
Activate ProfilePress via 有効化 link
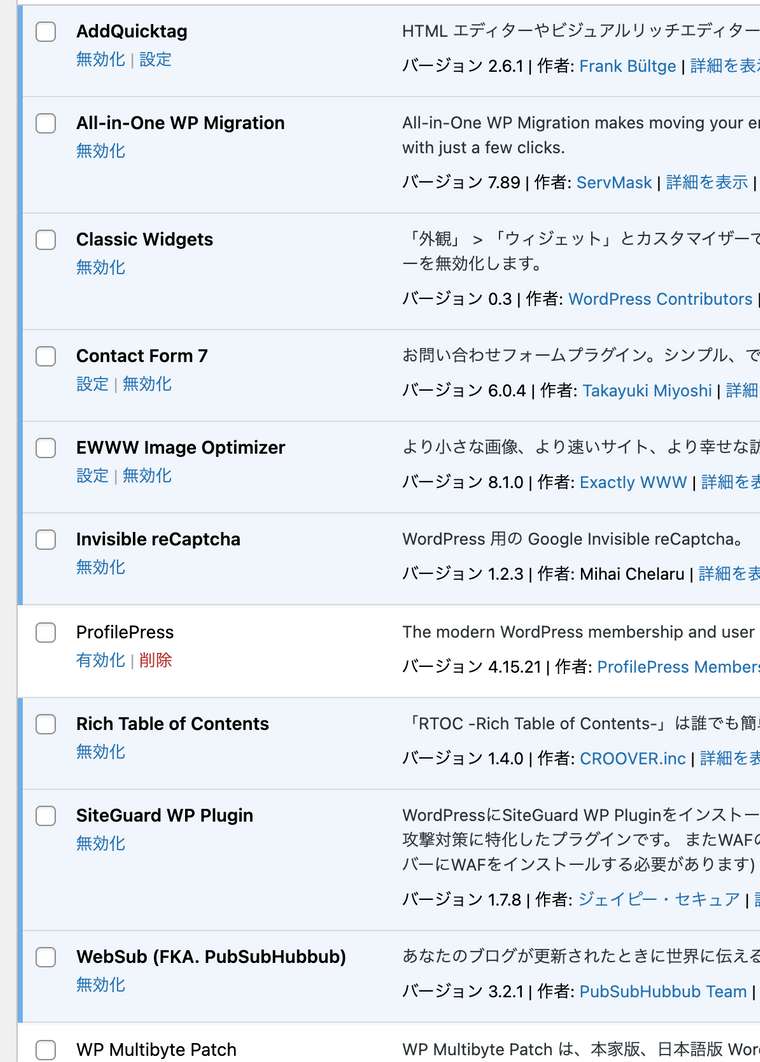click(x=100, y=660)
